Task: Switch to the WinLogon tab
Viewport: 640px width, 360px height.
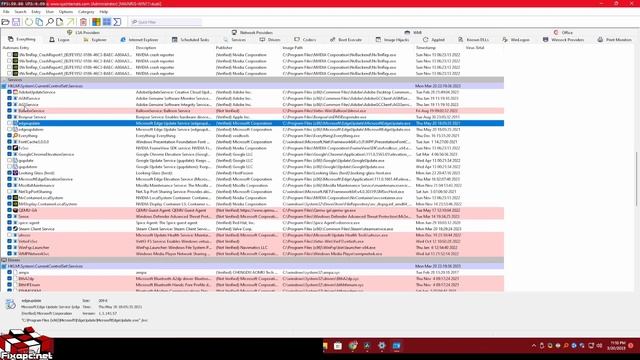Action: (516, 40)
